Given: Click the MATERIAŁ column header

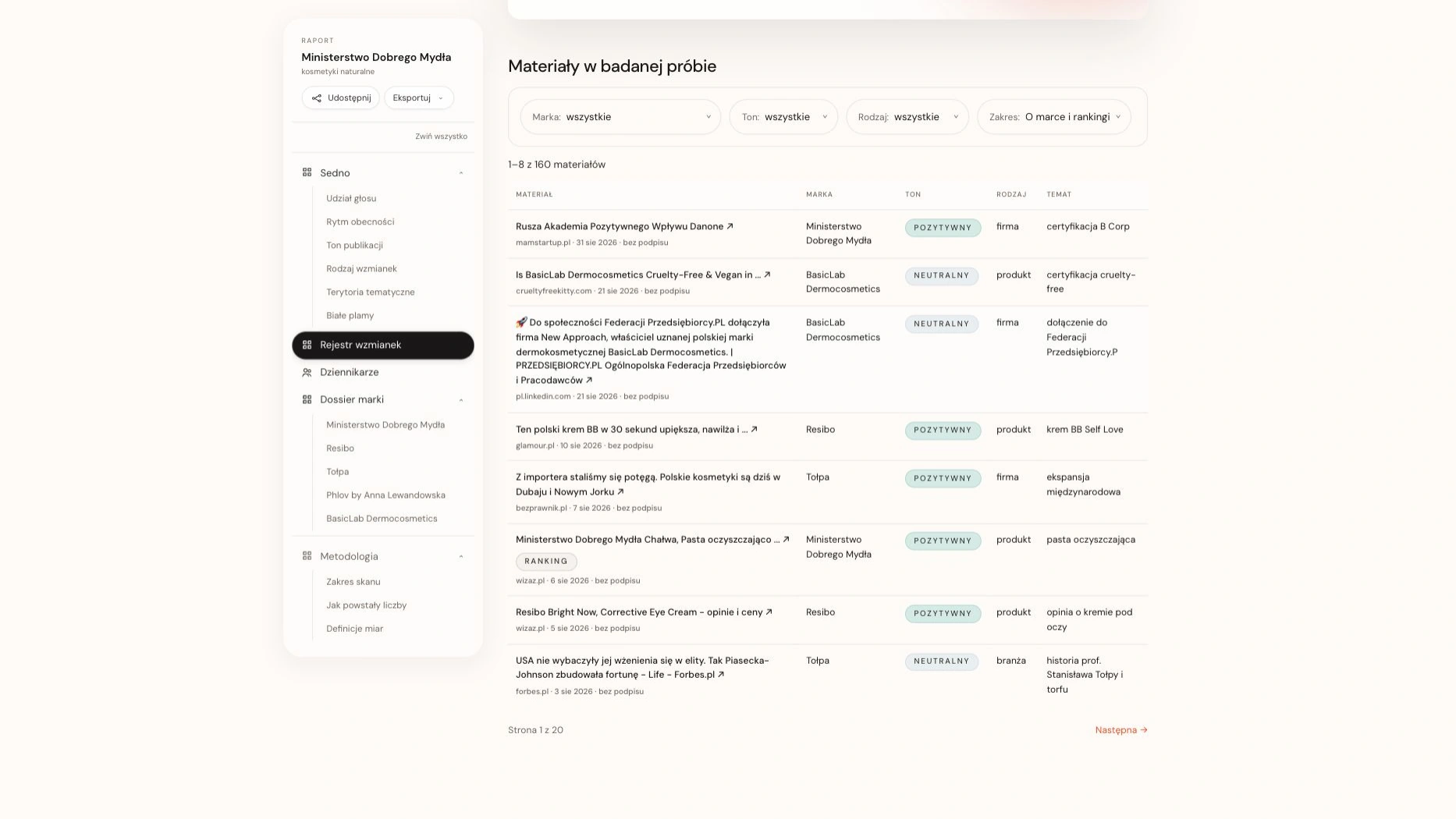Looking at the screenshot, I should click(x=534, y=194).
